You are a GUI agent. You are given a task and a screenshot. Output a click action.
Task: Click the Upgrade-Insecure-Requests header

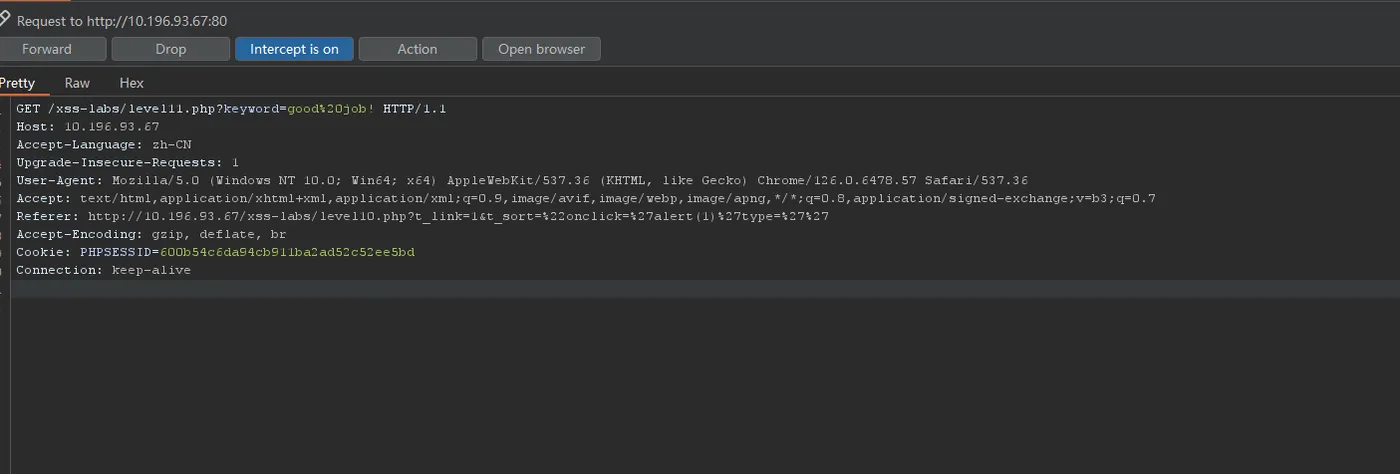pos(128,162)
